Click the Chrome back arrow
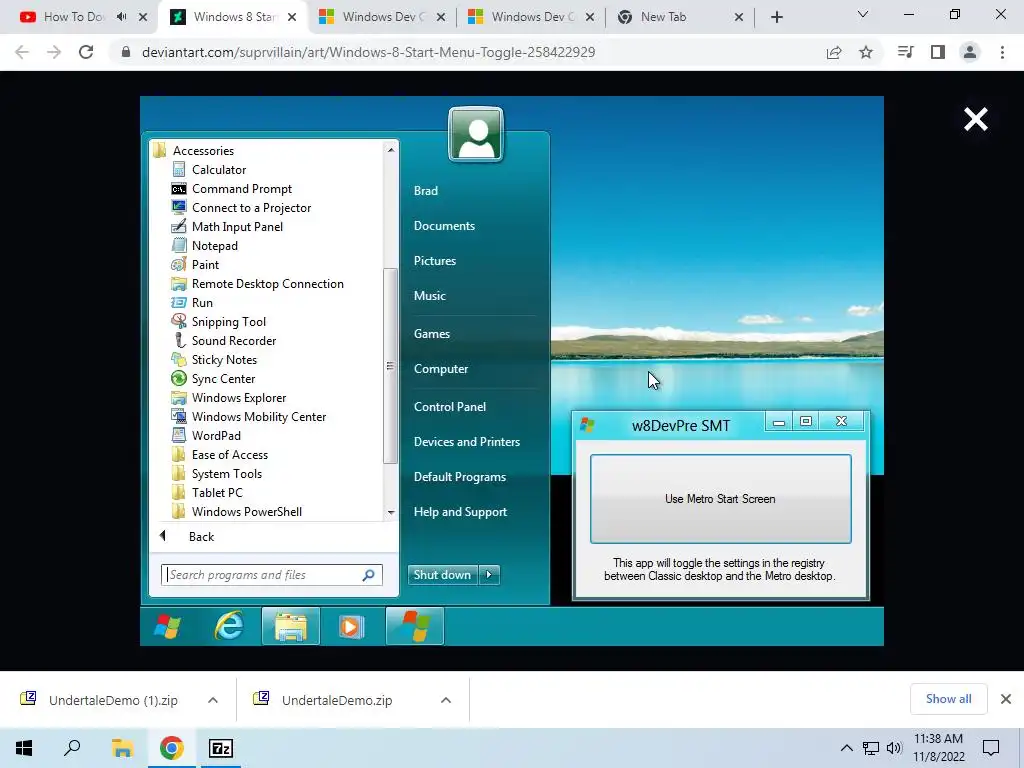The image size is (1024, 768). tap(22, 52)
